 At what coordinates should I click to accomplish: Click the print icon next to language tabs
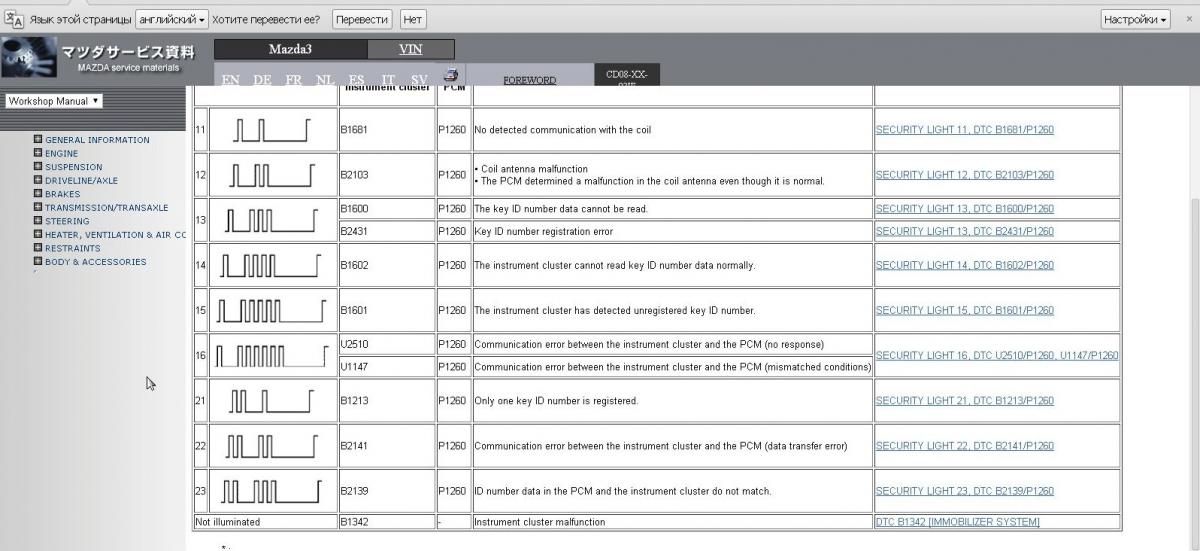point(450,75)
